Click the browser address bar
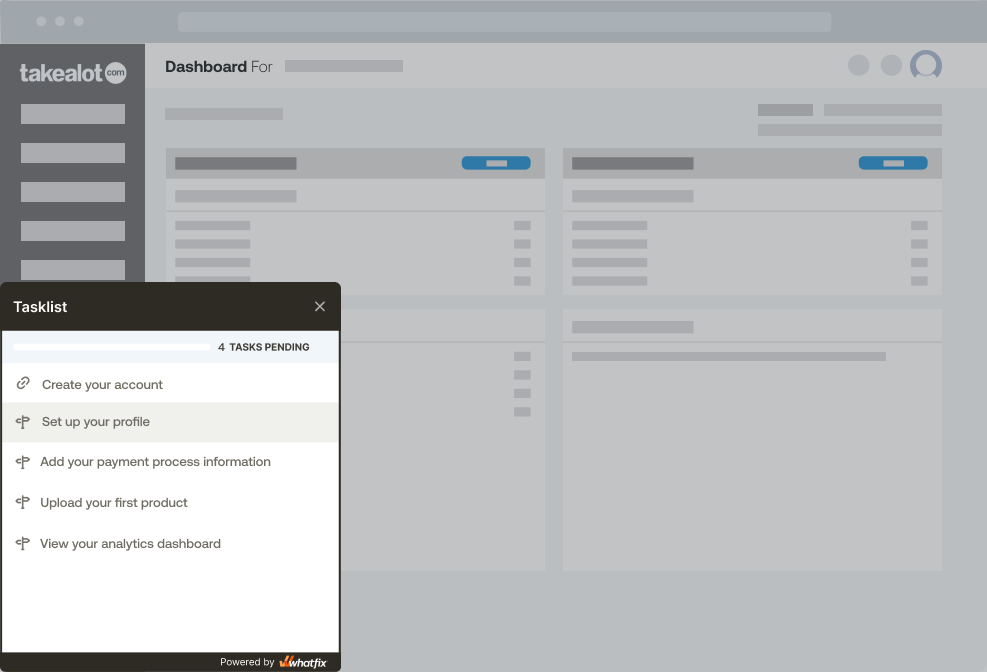The image size is (987, 672). point(504,21)
